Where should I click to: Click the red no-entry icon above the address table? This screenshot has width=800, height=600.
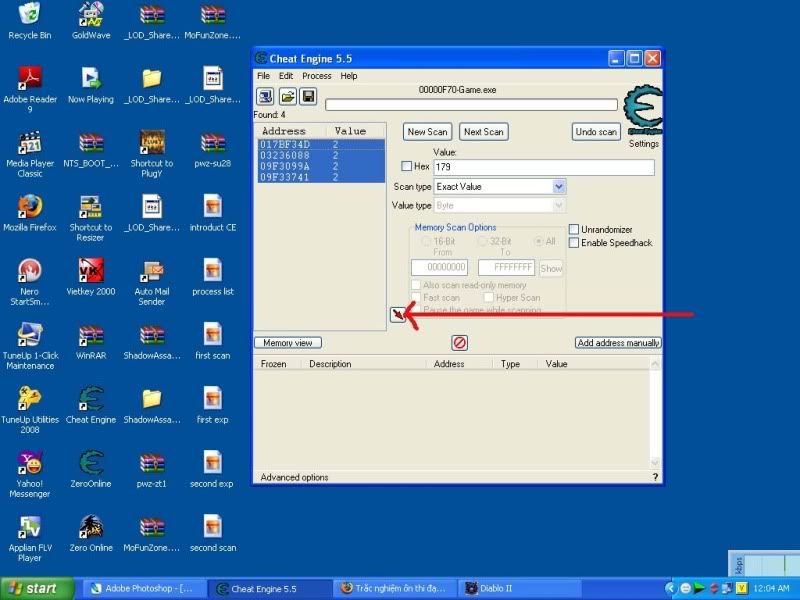[x=460, y=343]
